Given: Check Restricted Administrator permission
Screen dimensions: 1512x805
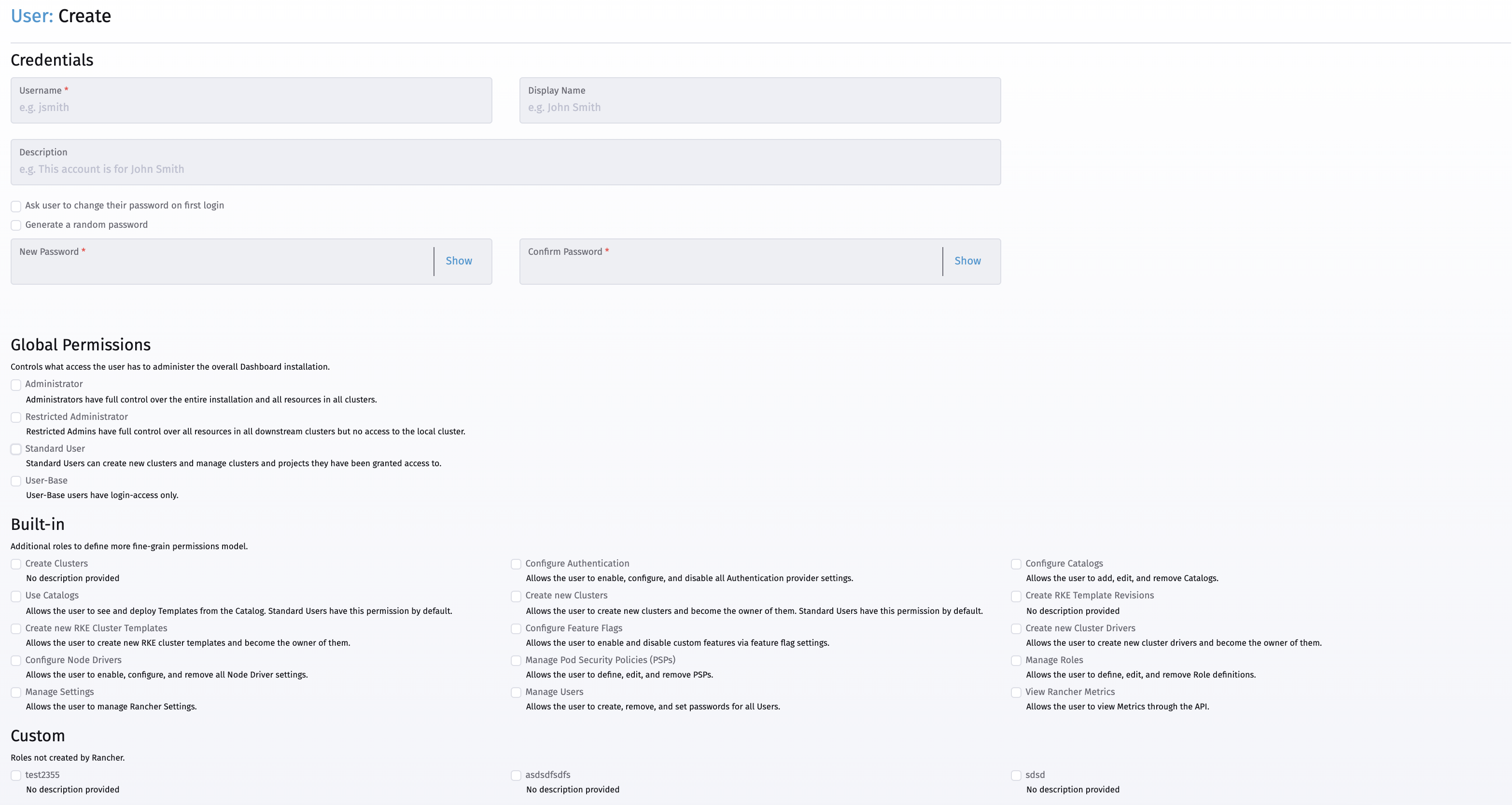Looking at the screenshot, I should [15, 417].
